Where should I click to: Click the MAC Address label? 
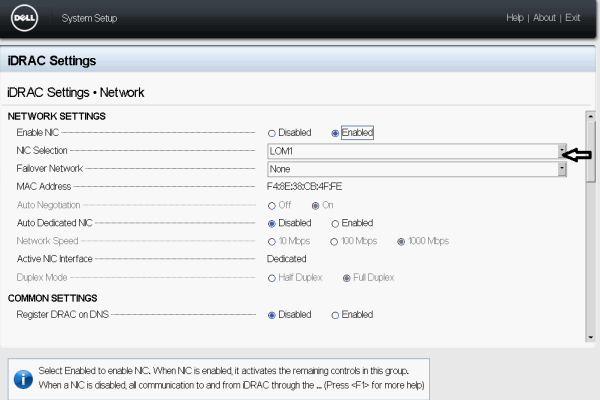[x=44, y=186]
